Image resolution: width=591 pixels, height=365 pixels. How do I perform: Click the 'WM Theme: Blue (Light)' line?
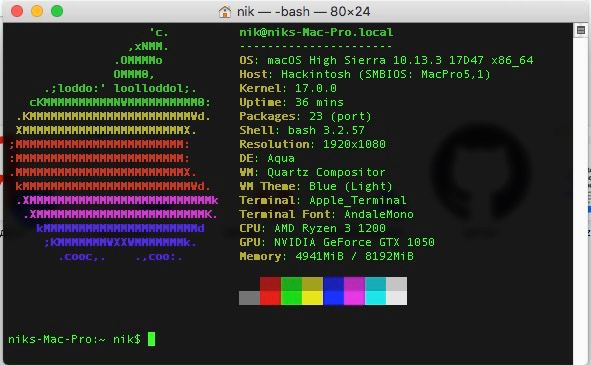pos(316,186)
